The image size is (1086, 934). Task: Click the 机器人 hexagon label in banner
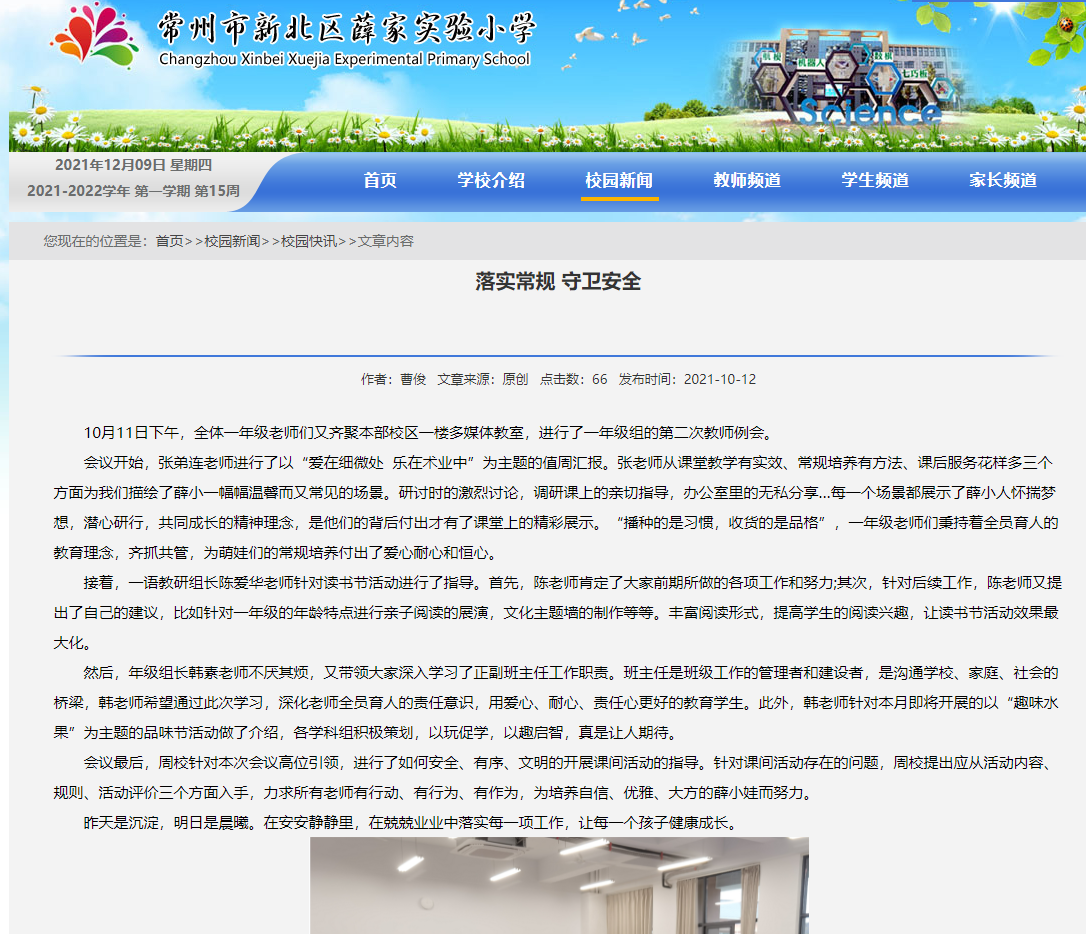click(x=810, y=61)
